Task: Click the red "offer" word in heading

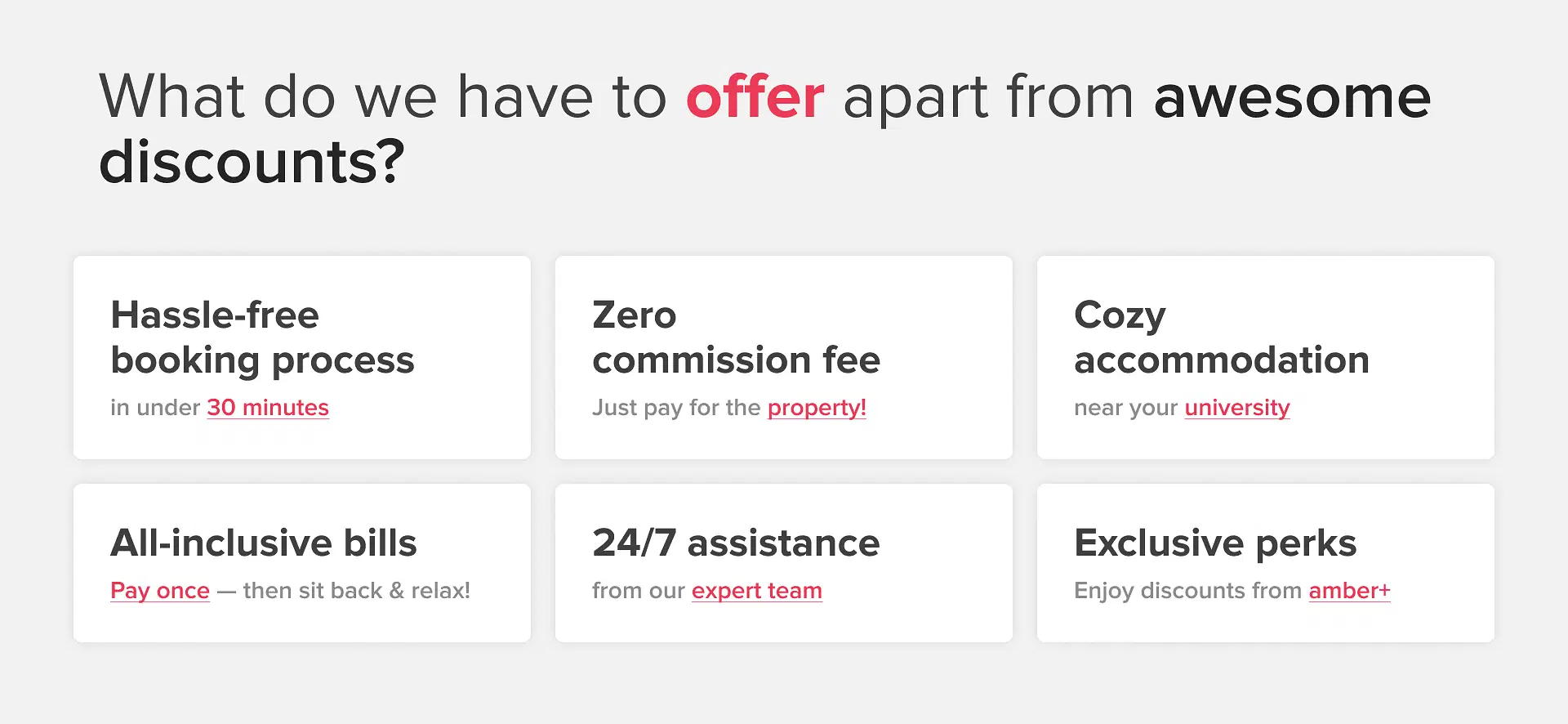Action: pyautogui.click(x=755, y=96)
